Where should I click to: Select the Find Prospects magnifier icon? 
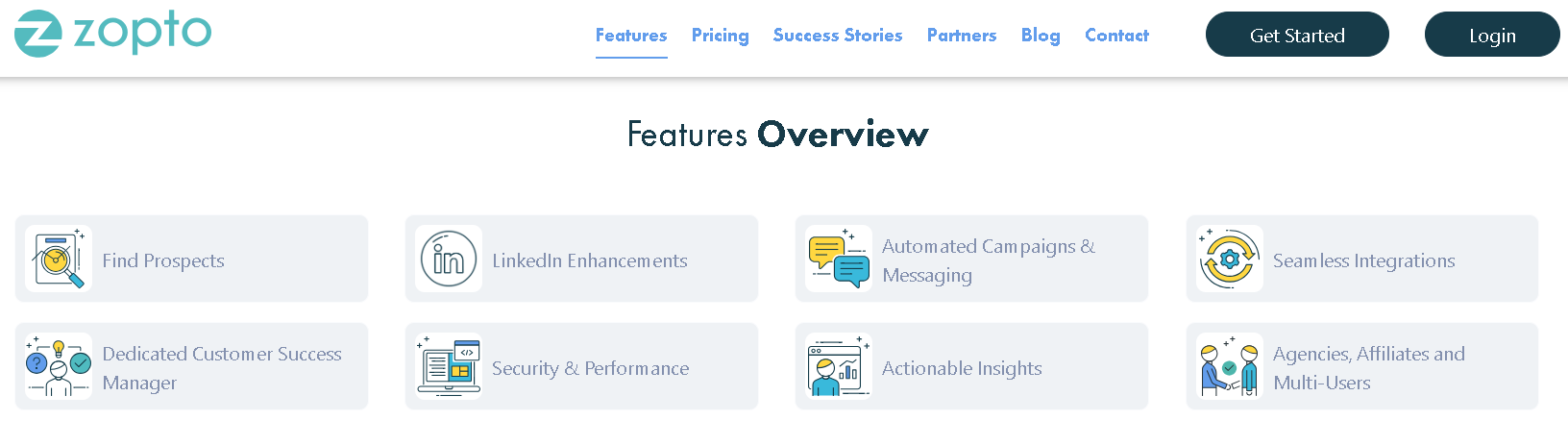pos(59,259)
